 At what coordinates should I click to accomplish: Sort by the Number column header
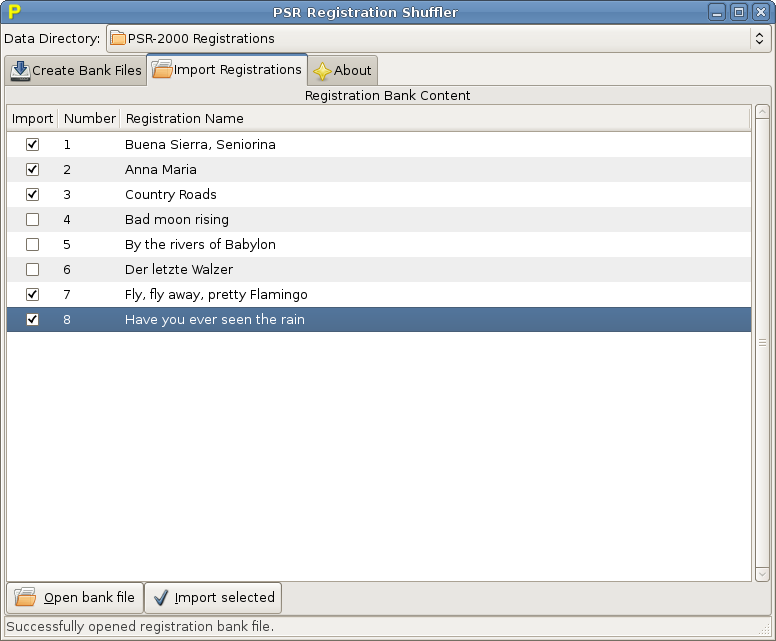click(x=89, y=118)
